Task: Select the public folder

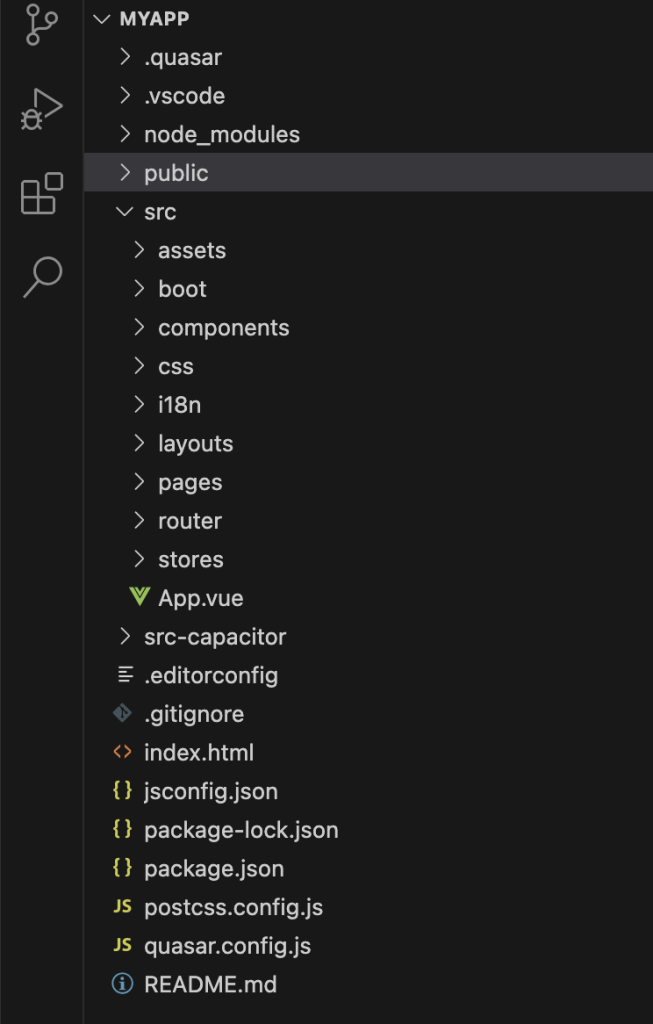Action: coord(176,173)
